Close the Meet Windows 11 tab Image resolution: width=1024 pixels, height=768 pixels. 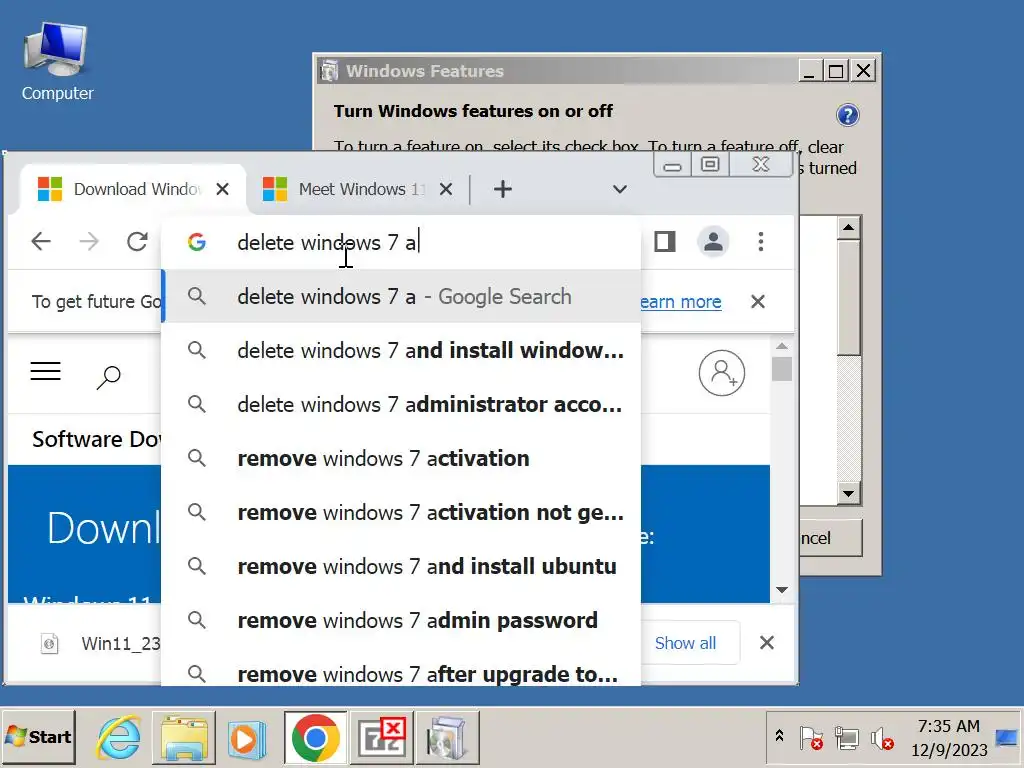point(446,189)
